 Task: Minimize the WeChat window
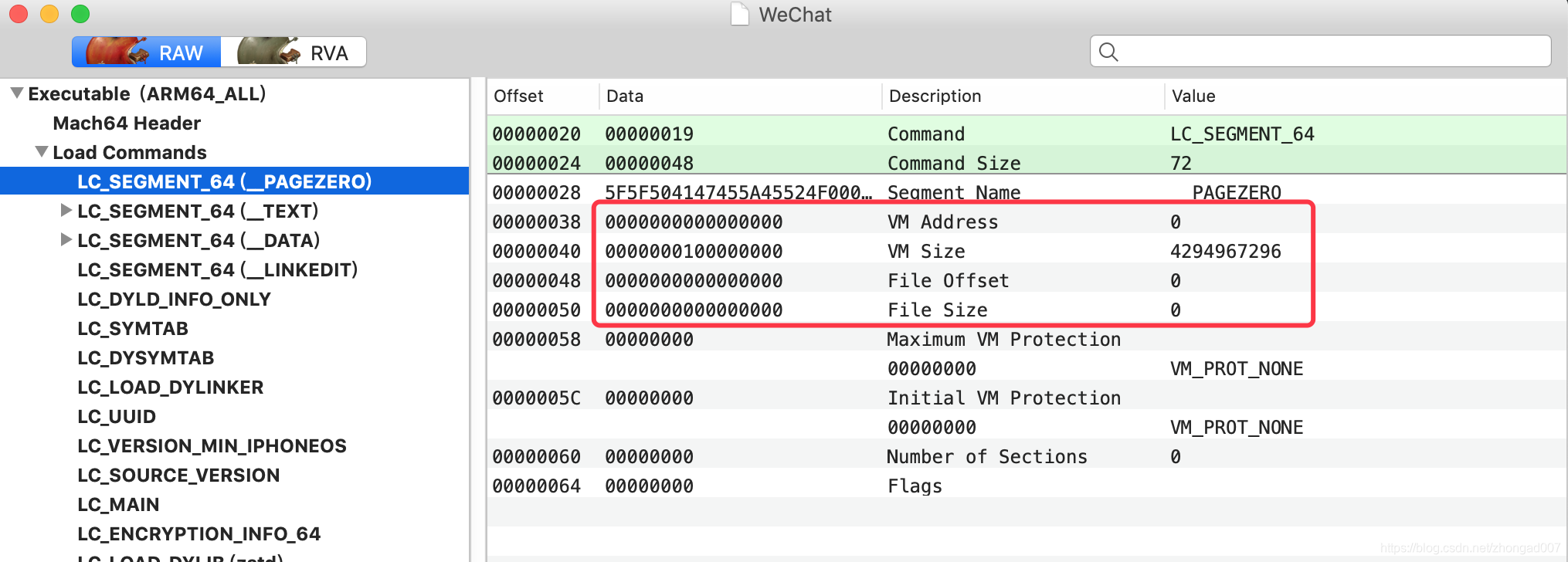coord(49,14)
